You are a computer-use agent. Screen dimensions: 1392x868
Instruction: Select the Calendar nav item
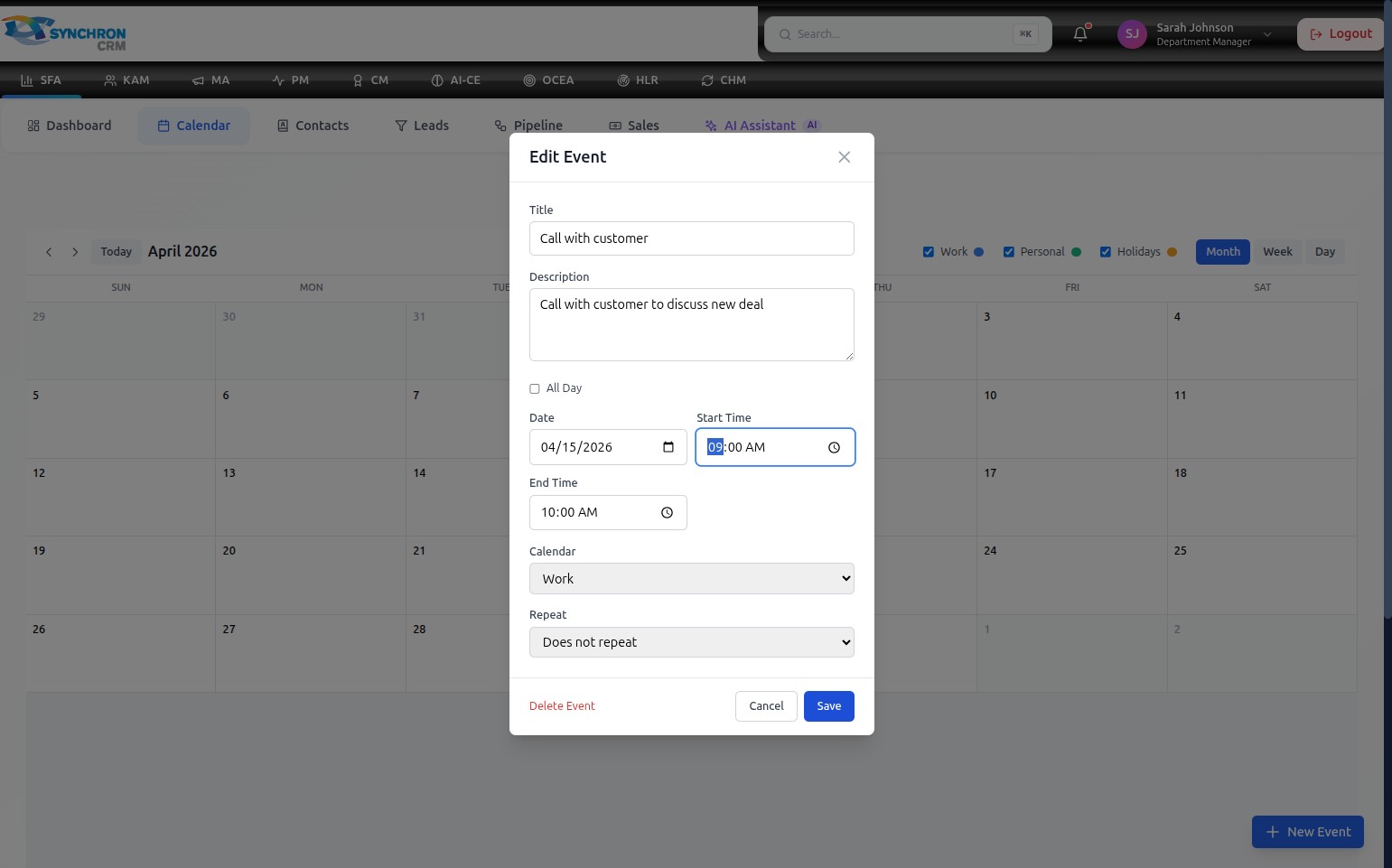pos(193,126)
